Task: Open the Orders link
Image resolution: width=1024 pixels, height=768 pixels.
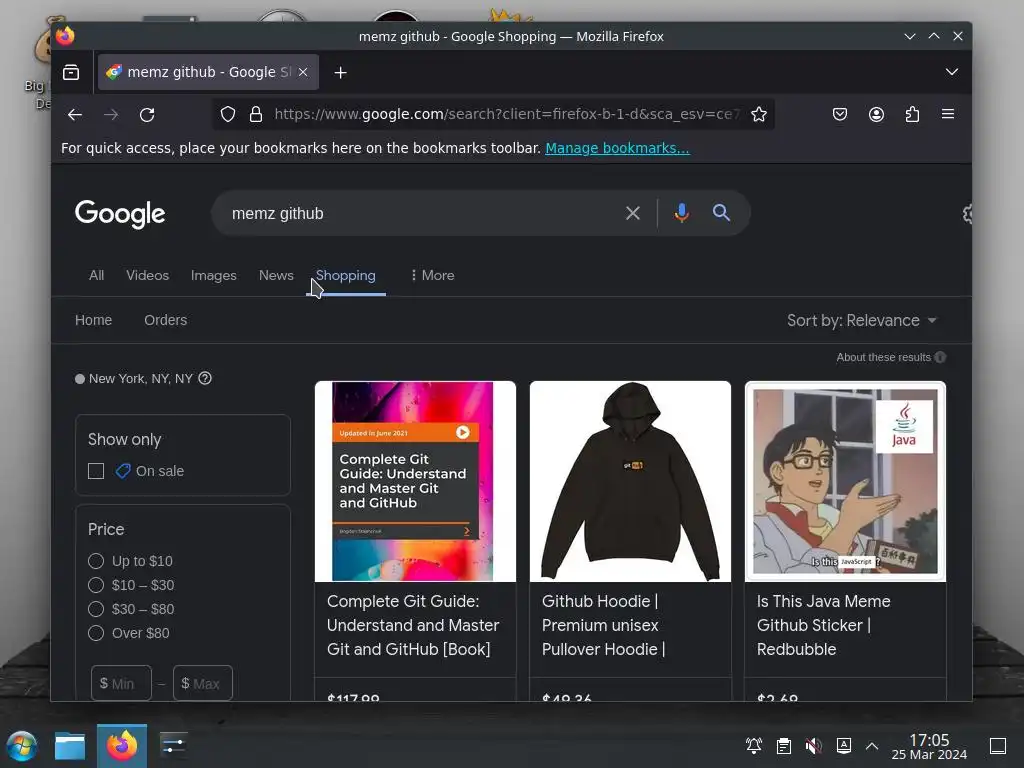Action: click(x=165, y=320)
